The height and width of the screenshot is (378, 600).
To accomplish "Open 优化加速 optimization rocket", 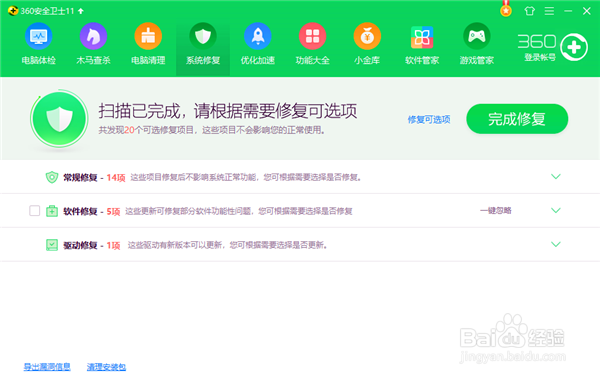I will click(258, 43).
